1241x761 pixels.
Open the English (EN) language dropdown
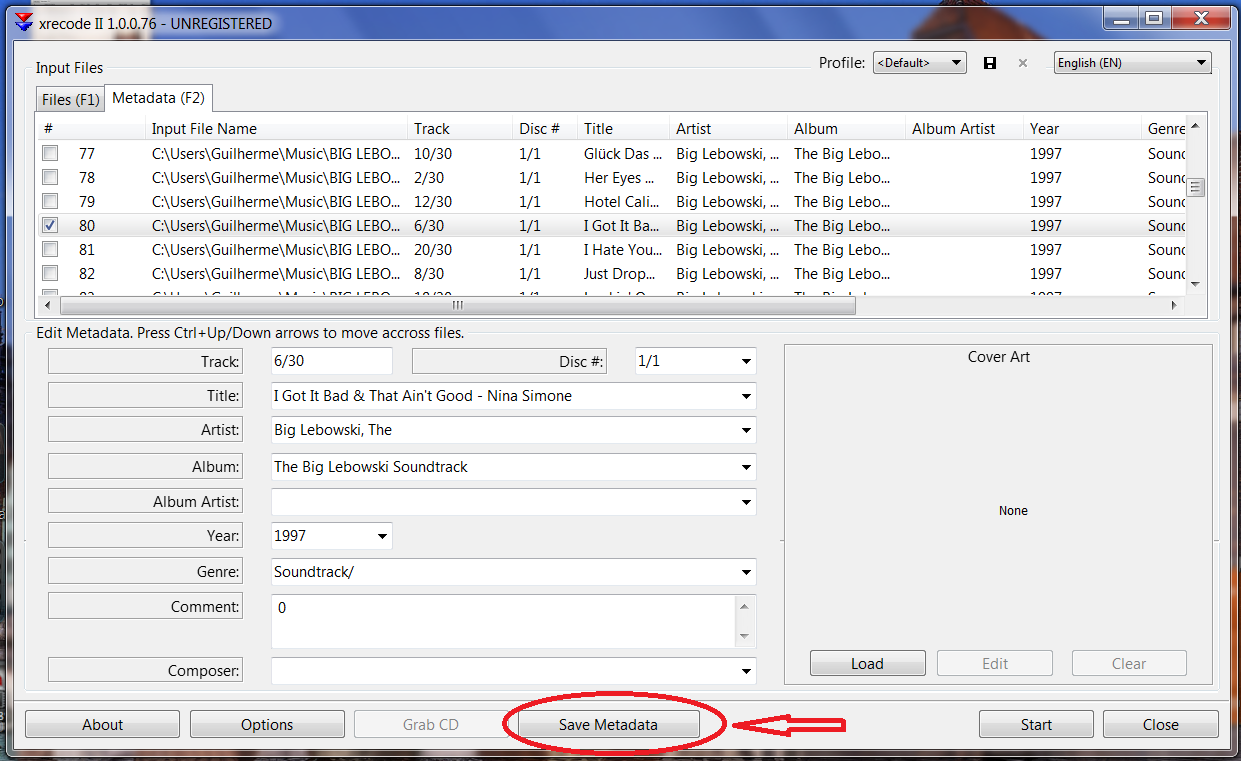pos(1132,63)
